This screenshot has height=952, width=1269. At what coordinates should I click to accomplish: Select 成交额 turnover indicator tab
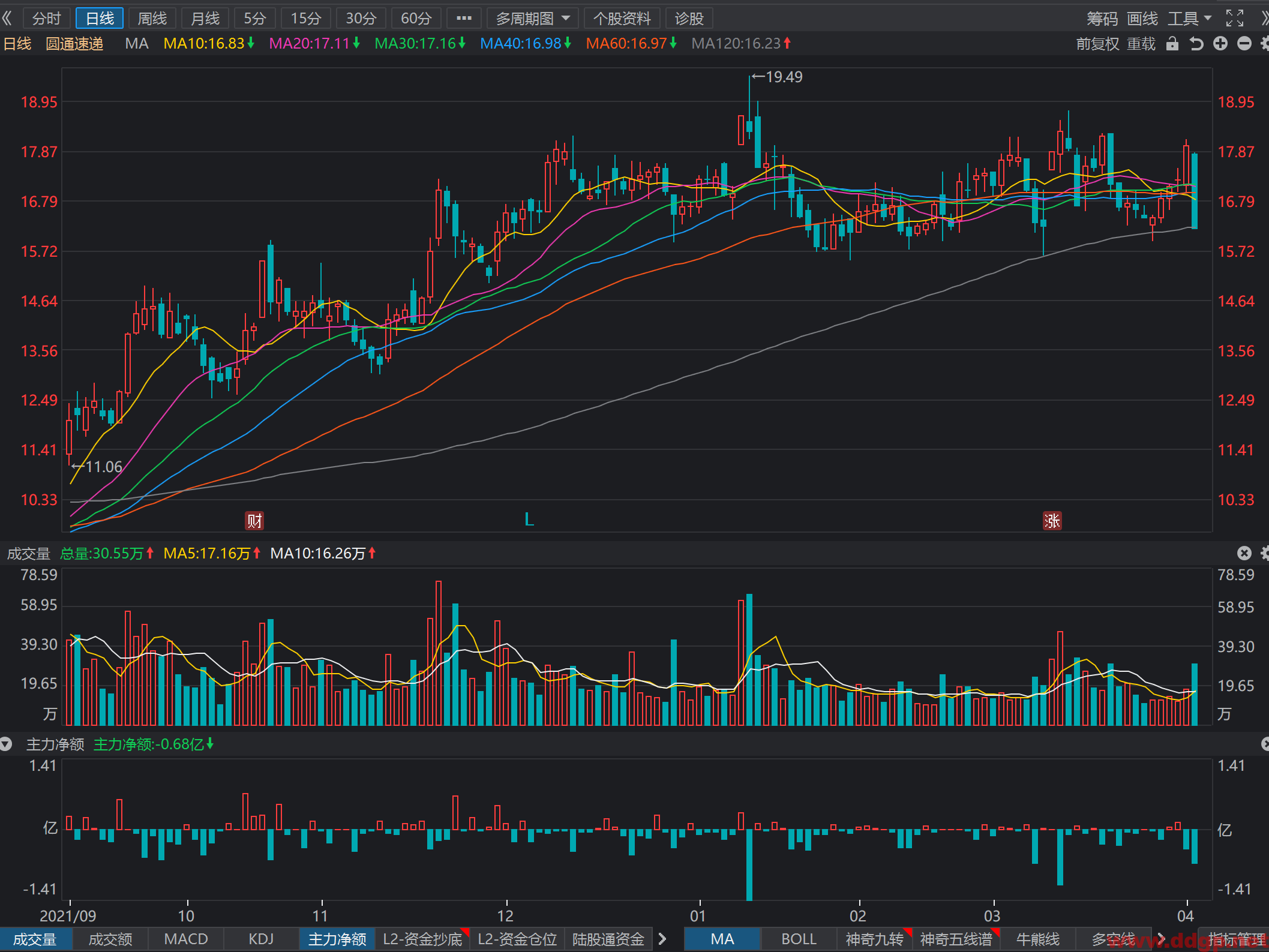(110, 939)
